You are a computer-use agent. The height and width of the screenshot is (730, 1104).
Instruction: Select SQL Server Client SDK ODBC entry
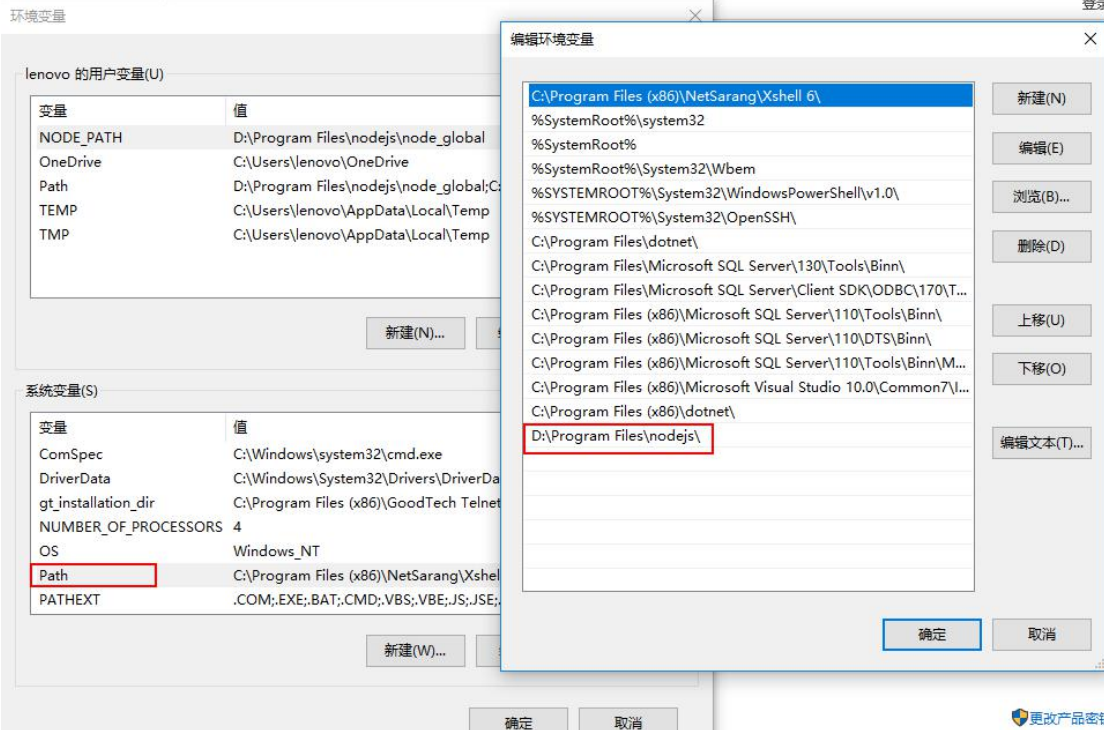[750, 290]
